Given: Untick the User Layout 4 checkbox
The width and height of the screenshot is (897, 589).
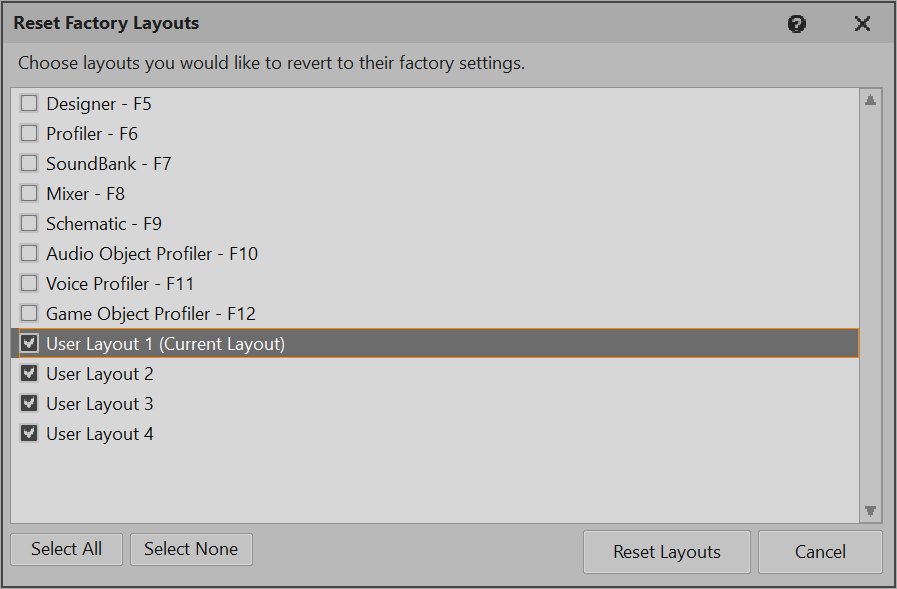Looking at the screenshot, I should point(29,433).
